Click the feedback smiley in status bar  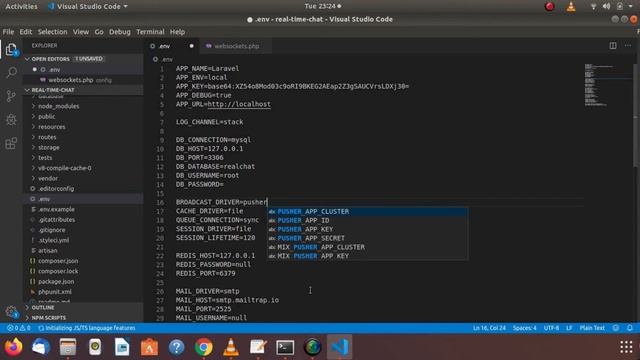[616, 328]
